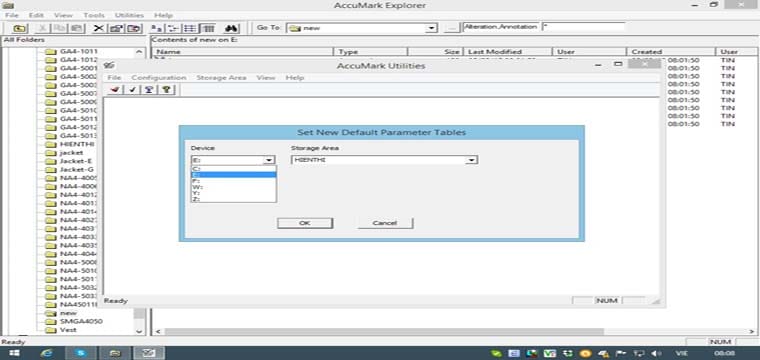Select the SMGA4050 folder in tree
The width and height of the screenshot is (760, 360).
click(81, 321)
